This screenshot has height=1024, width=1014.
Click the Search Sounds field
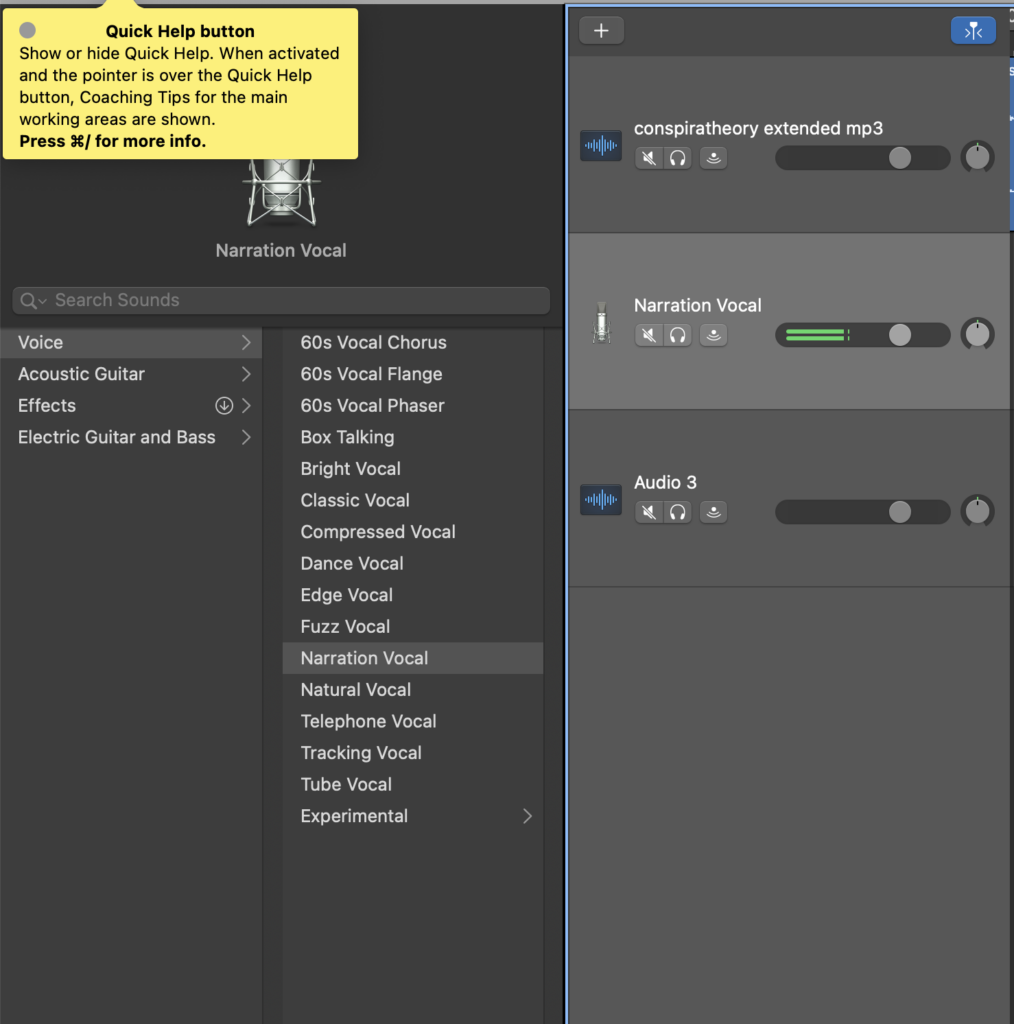coord(281,300)
